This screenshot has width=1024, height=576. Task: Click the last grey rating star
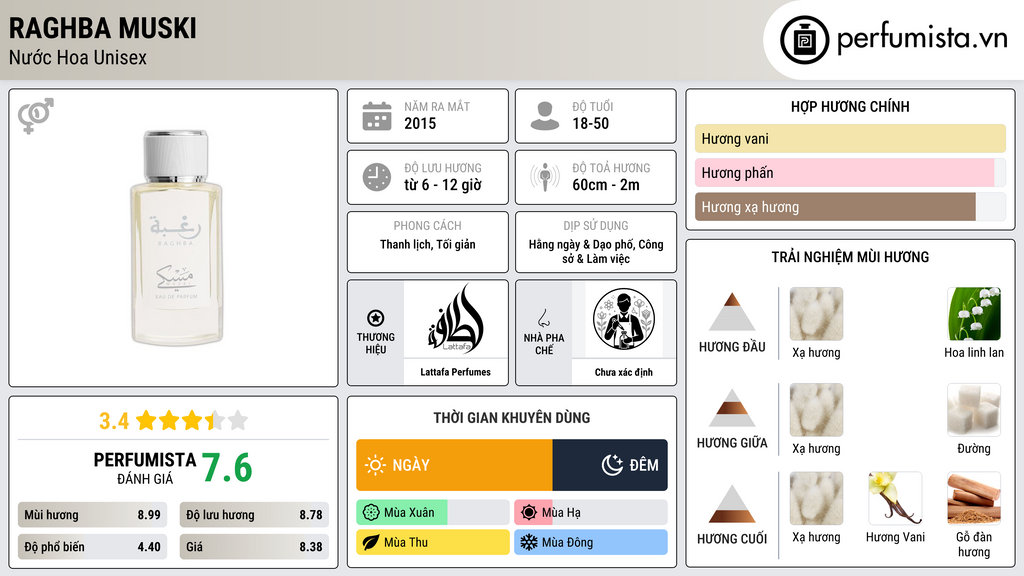(238, 420)
